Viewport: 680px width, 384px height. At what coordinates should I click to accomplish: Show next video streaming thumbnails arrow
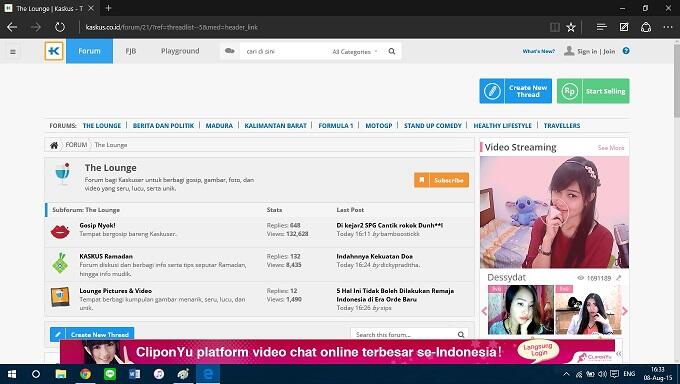point(625,311)
